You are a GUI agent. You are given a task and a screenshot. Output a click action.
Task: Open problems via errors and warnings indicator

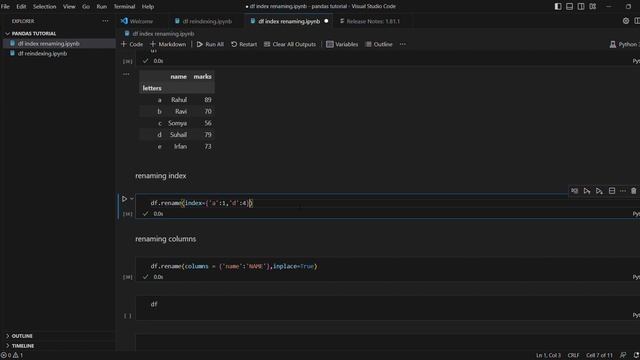coord(12,355)
